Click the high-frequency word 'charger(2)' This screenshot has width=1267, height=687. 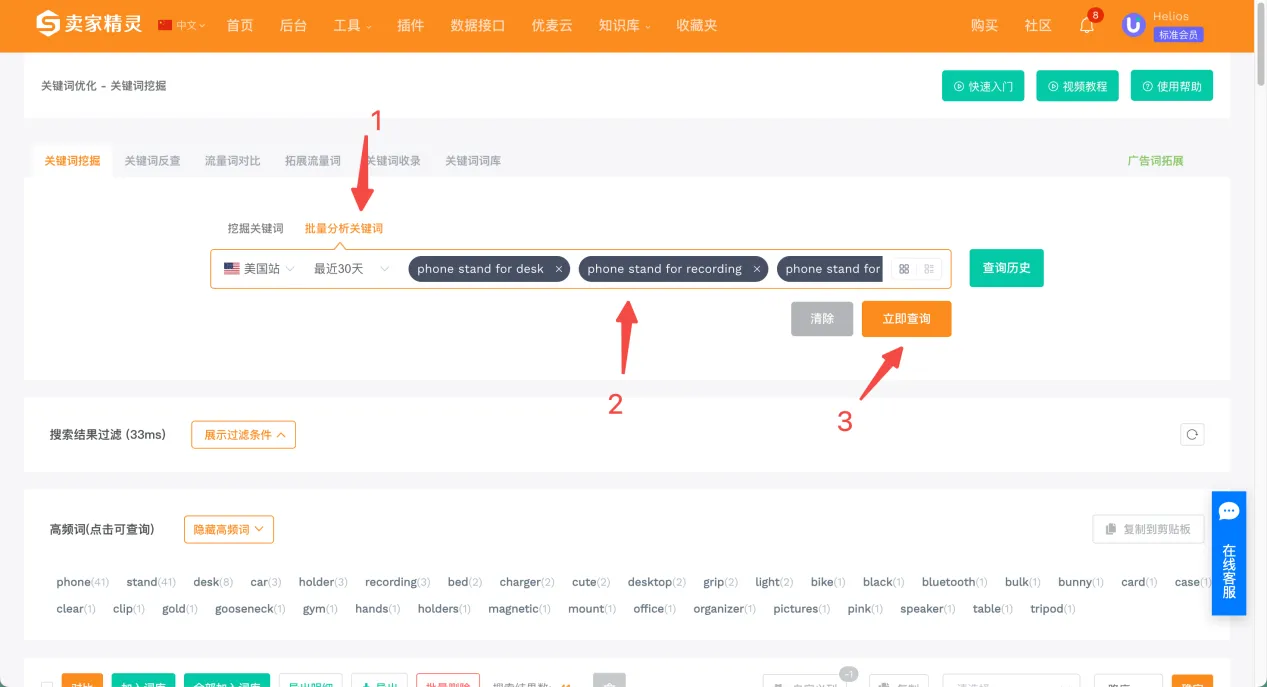(x=527, y=582)
